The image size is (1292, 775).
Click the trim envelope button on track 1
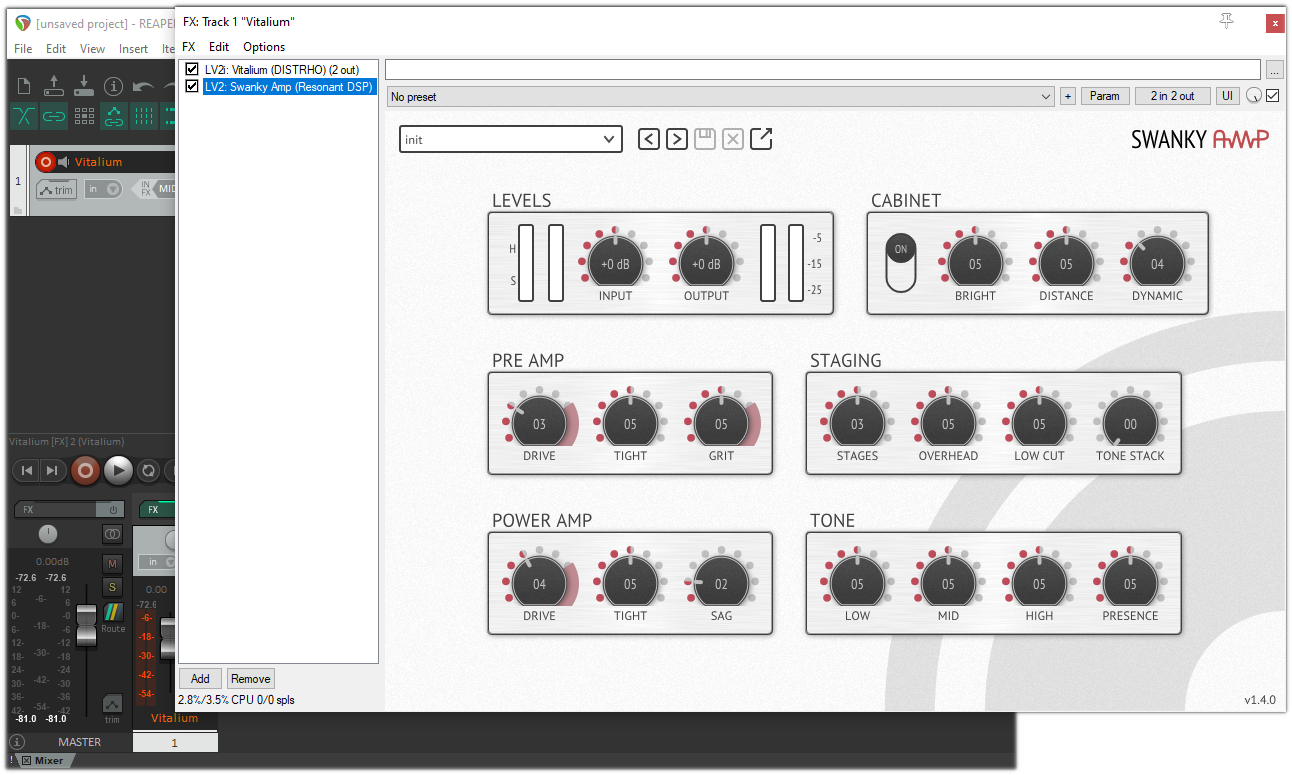pos(56,190)
